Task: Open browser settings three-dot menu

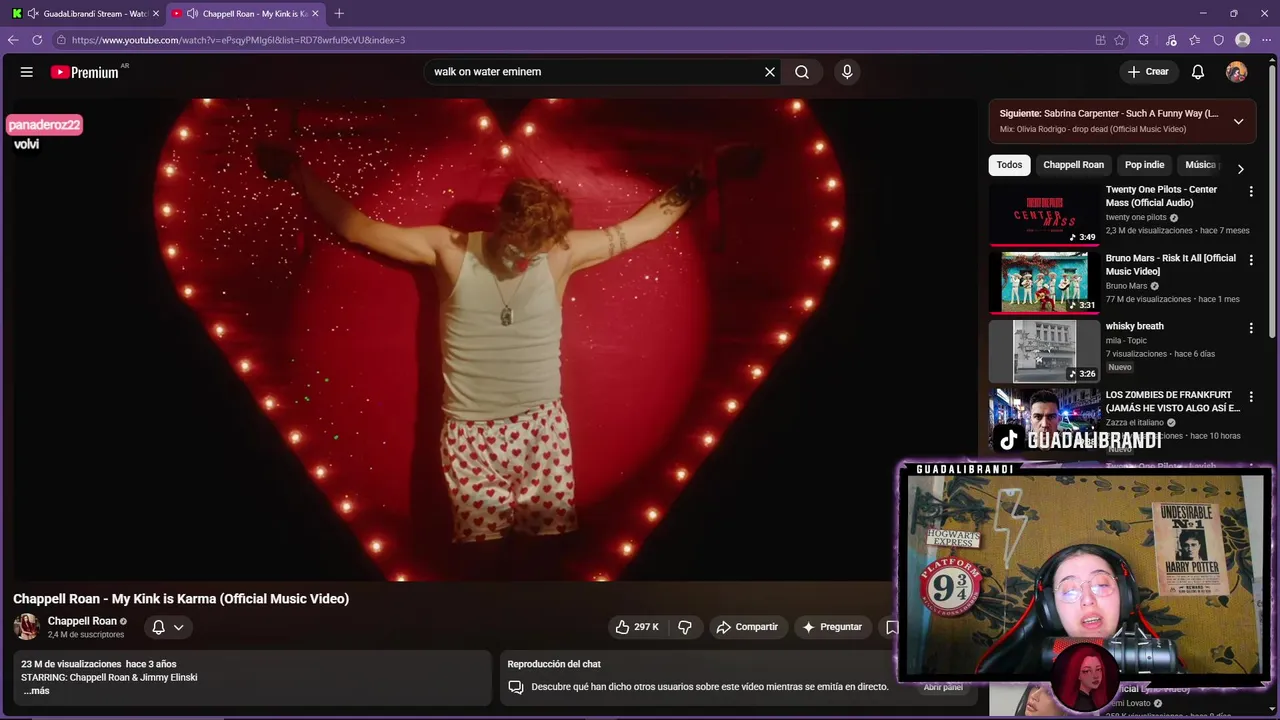Action: point(1266,40)
